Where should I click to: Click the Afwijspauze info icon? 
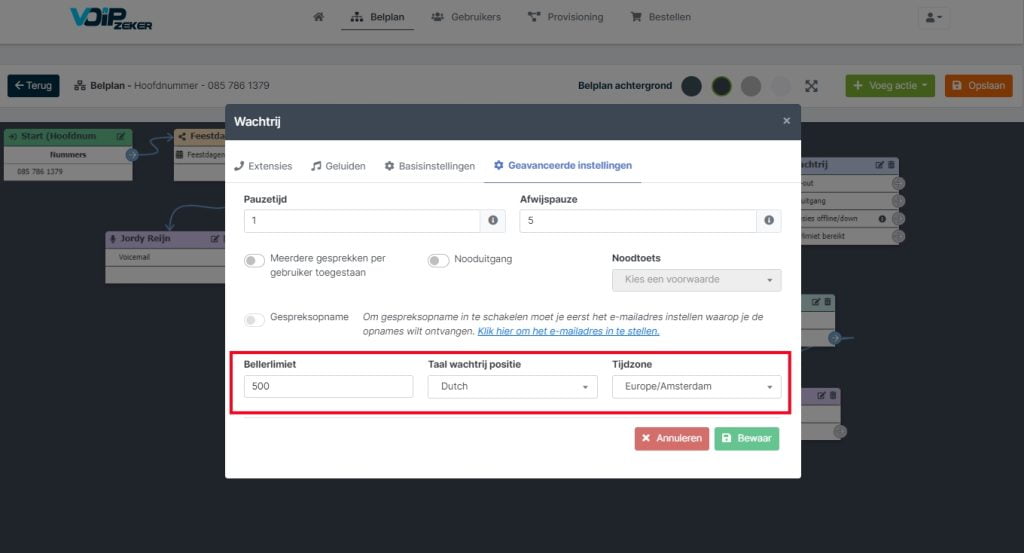click(769, 221)
